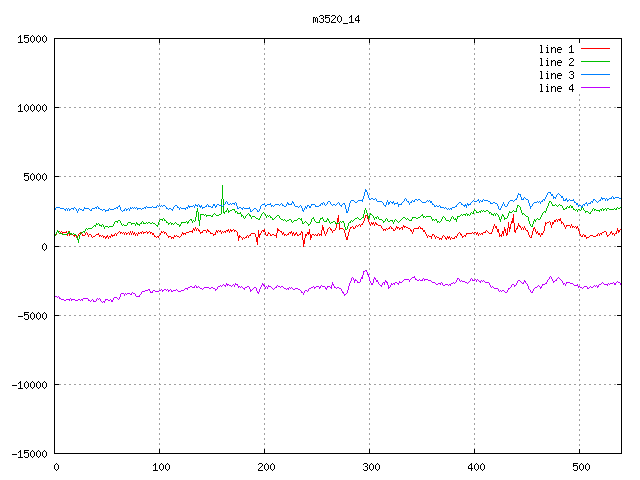Screen dimensions: 640x480
Task: Click the green line 2 legend sample
Action: pos(596,62)
